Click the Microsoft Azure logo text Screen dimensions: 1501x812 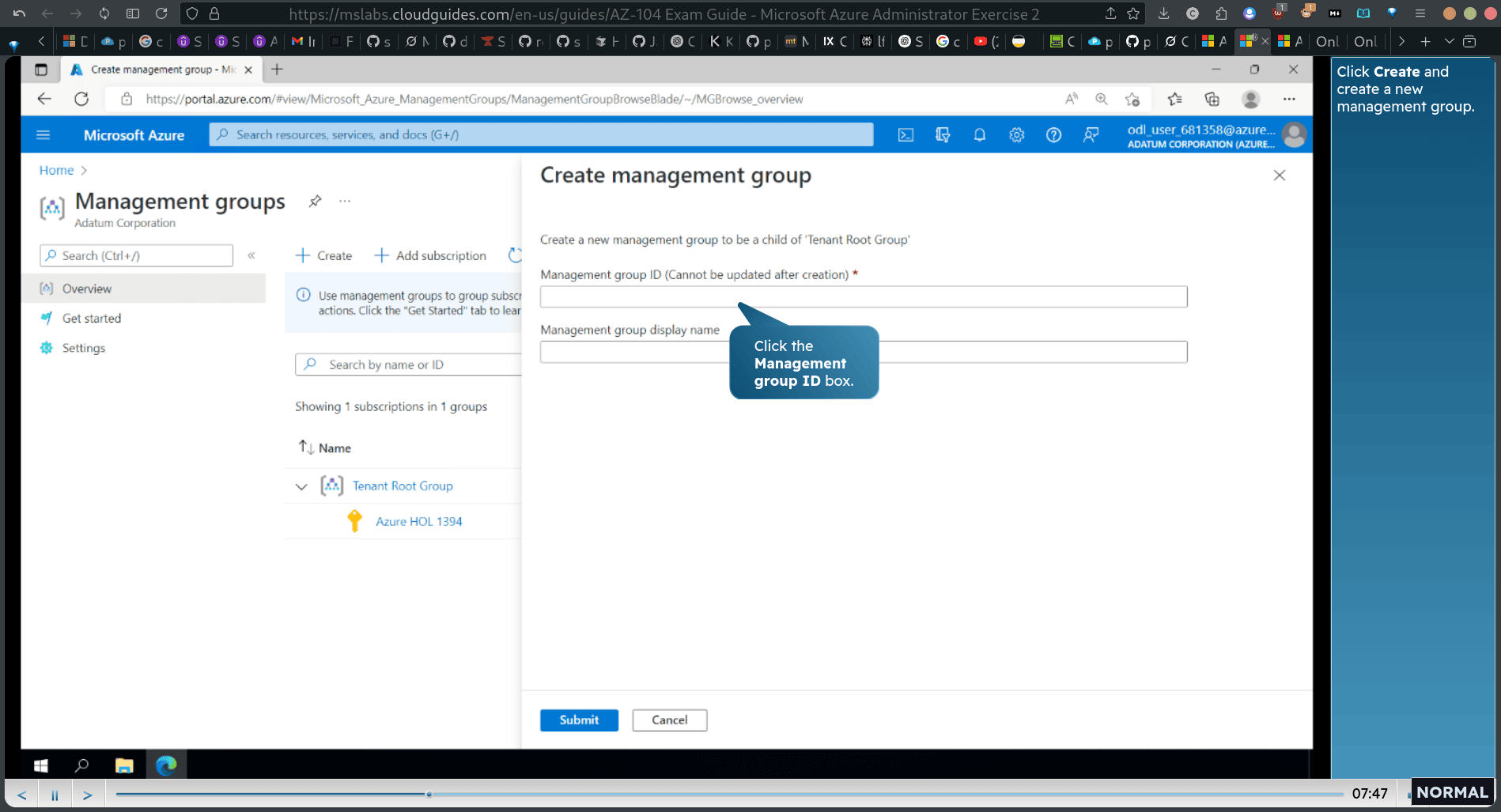tap(134, 135)
